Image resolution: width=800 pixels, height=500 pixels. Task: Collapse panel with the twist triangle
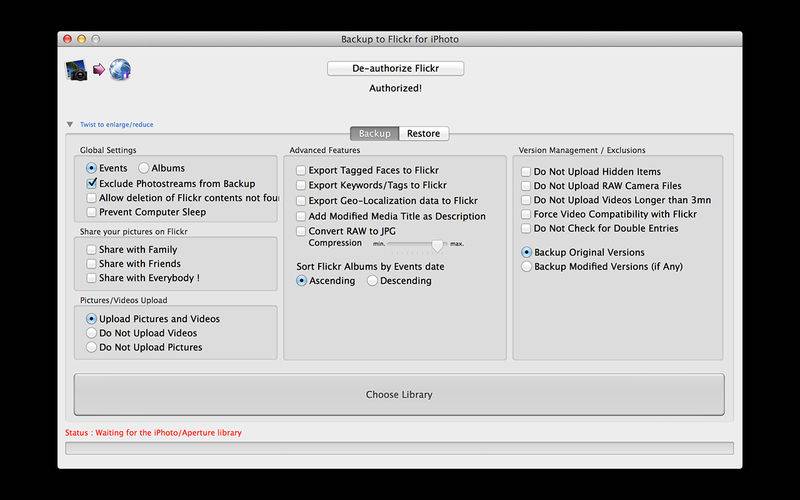point(70,124)
